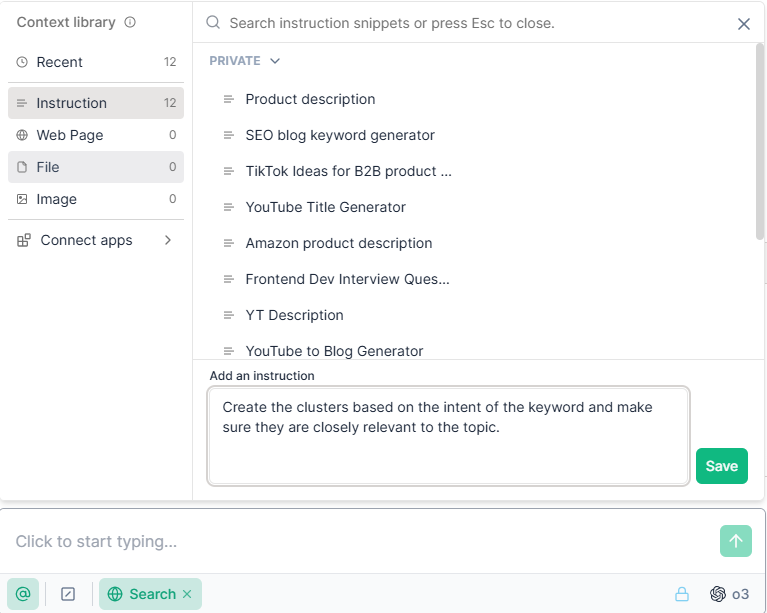Expand Connect apps chevron arrow
This screenshot has width=767, height=613.
[168, 240]
